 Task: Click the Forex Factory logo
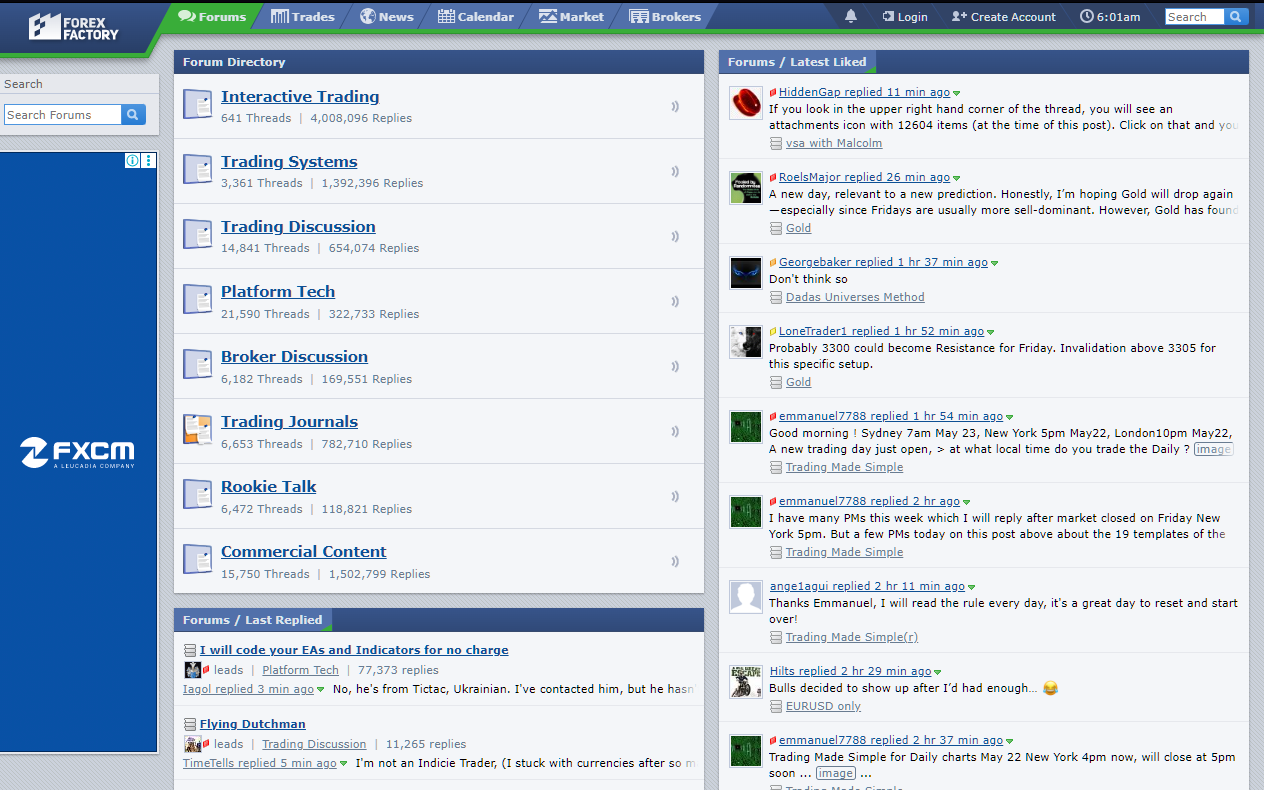coord(74,27)
